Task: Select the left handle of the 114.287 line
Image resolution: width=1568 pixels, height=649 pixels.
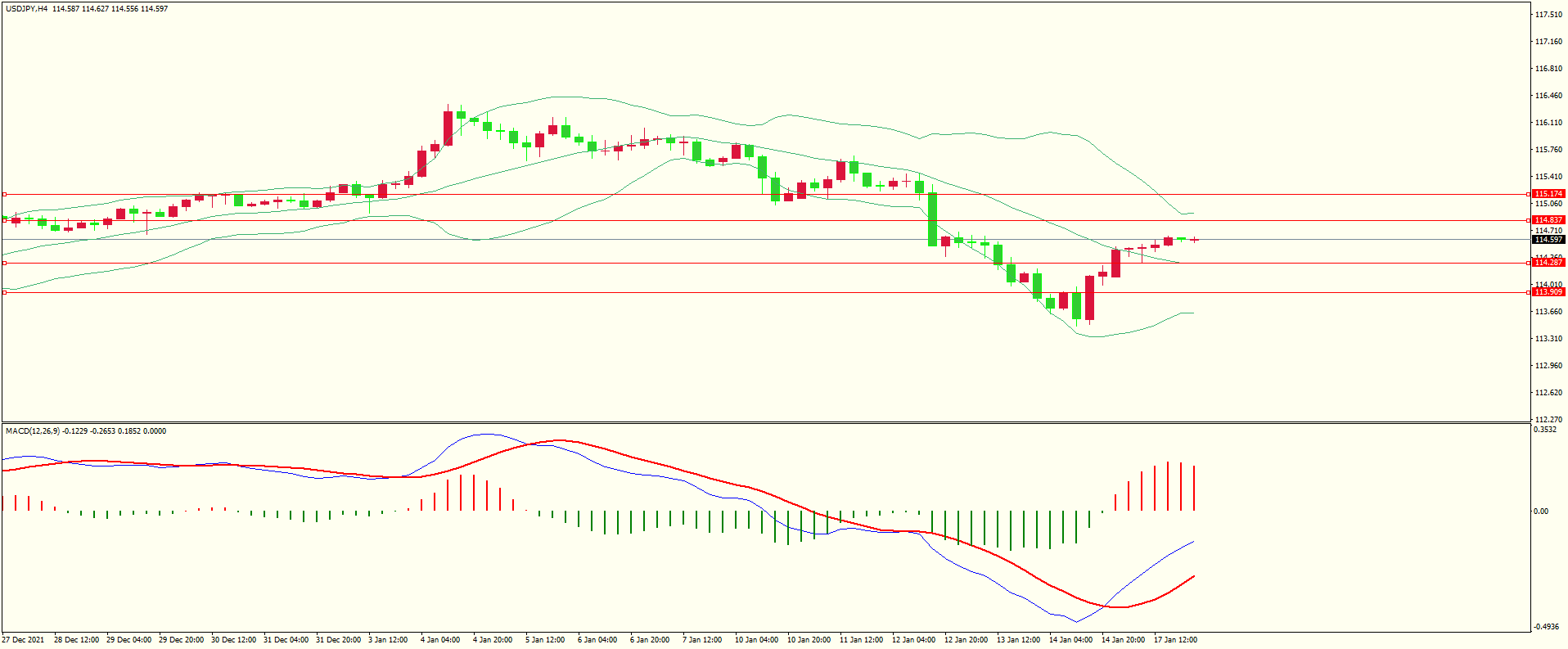Action: point(4,263)
